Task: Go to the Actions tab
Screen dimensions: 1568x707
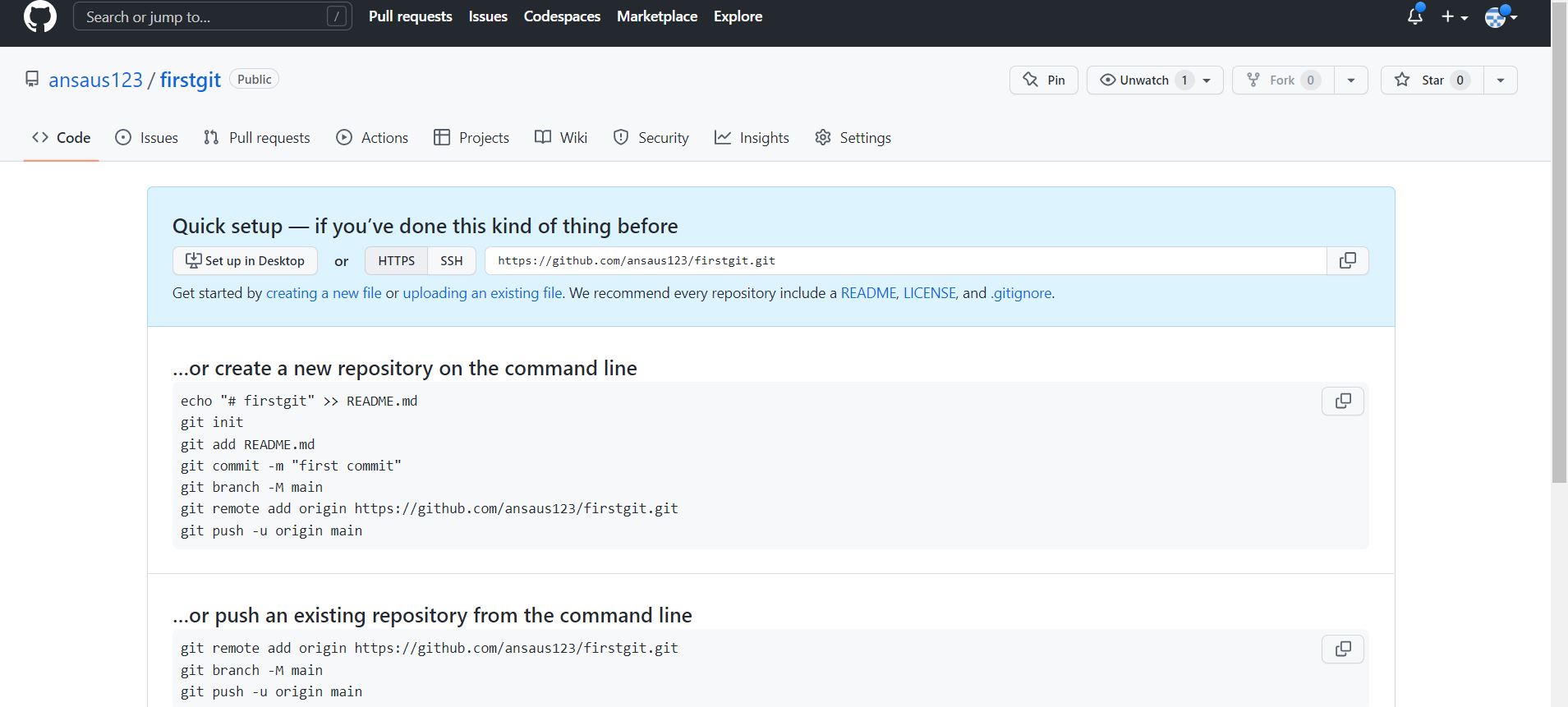Action: [372, 137]
